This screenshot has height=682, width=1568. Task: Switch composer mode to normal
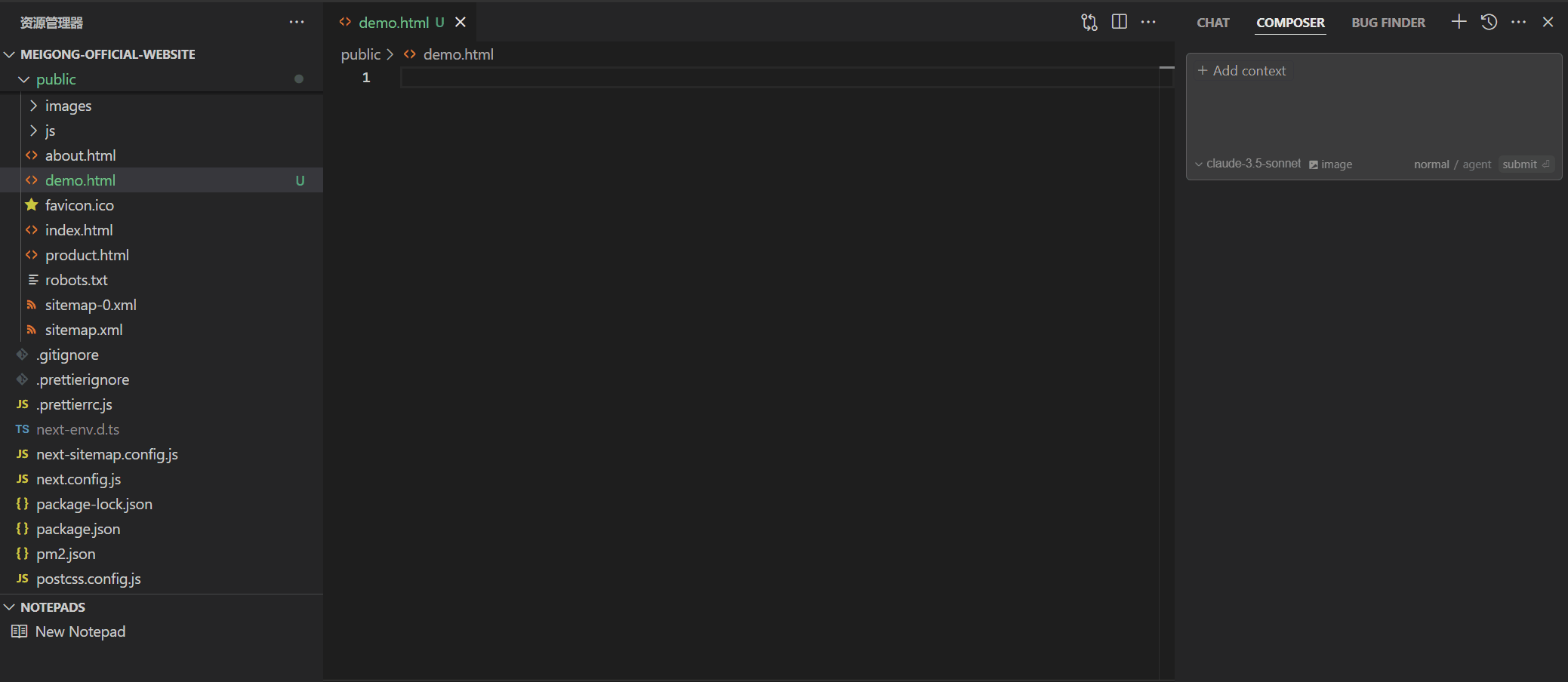[x=1431, y=164]
